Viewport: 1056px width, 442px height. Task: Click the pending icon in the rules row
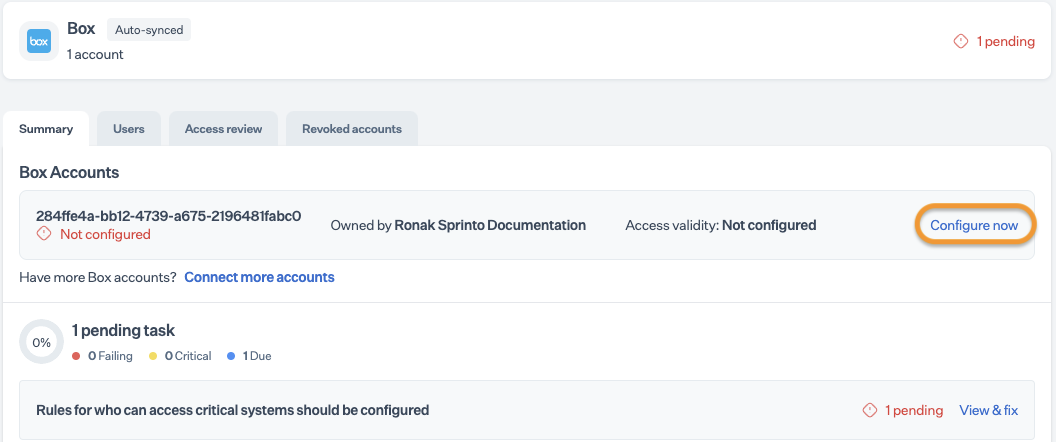click(870, 410)
